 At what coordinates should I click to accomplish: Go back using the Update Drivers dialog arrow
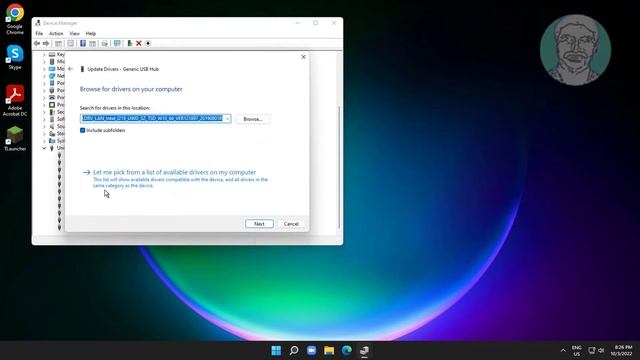click(x=71, y=69)
